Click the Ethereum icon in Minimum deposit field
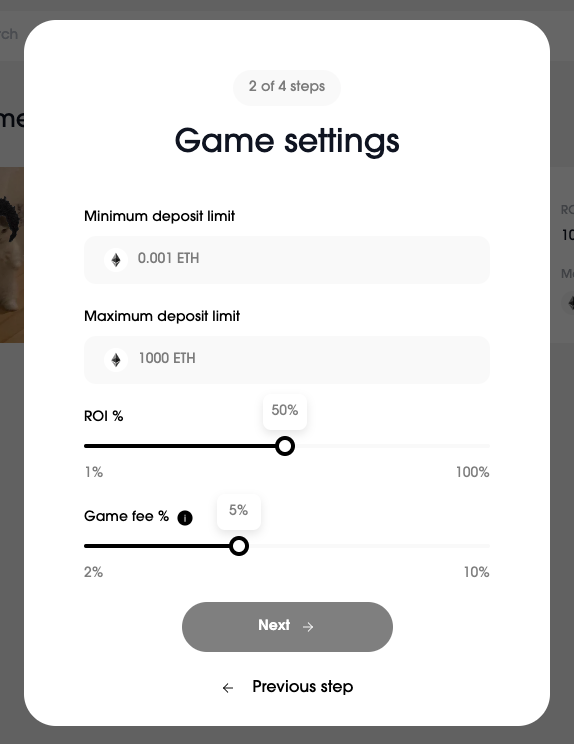 pyautogui.click(x=116, y=260)
